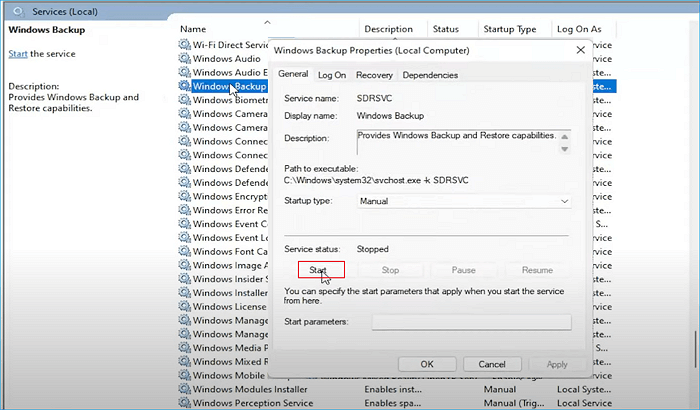Open the Startup type dropdown
Screen dimensions: 700x410
click(464, 201)
